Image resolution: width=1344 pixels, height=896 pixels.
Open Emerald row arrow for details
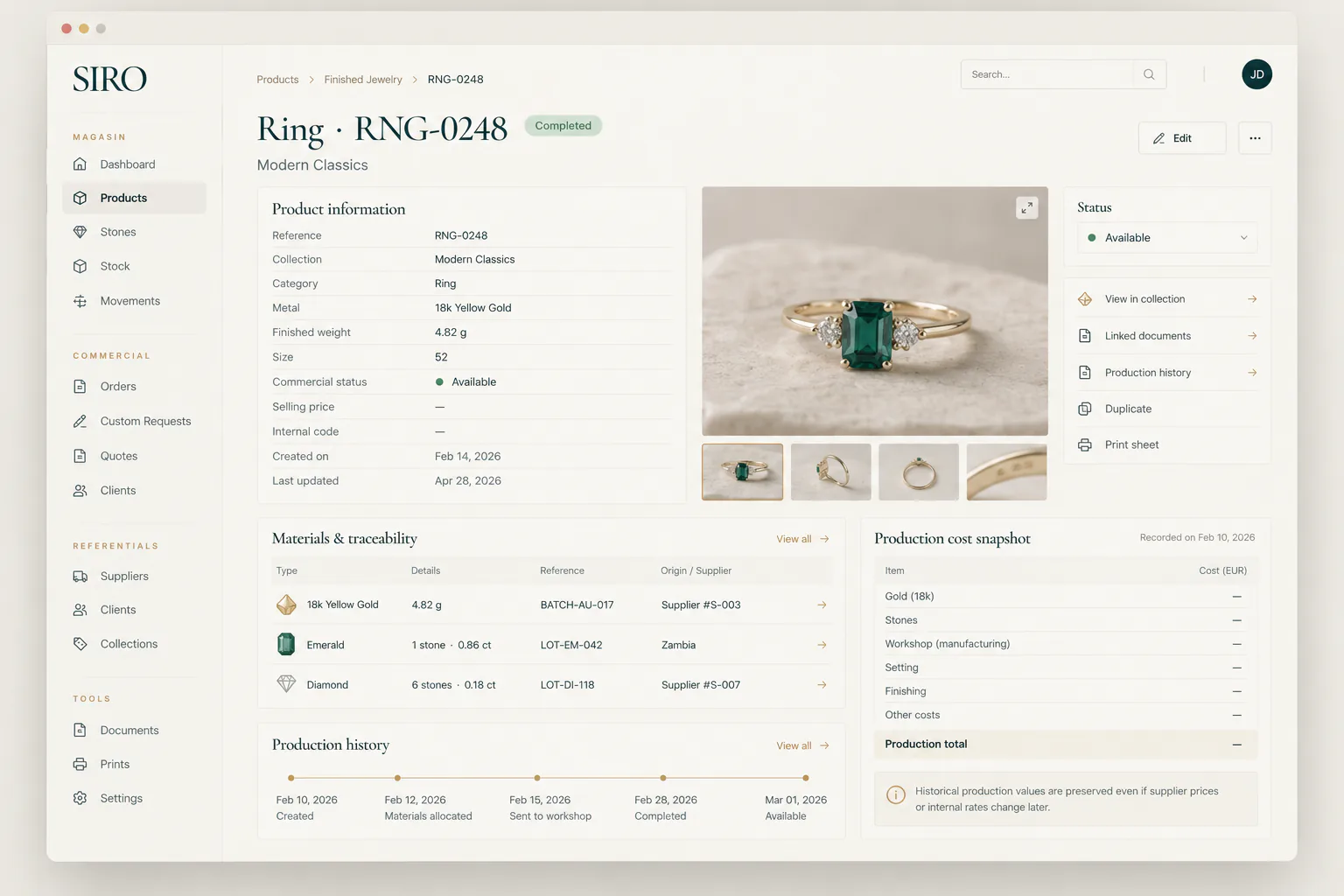point(822,645)
